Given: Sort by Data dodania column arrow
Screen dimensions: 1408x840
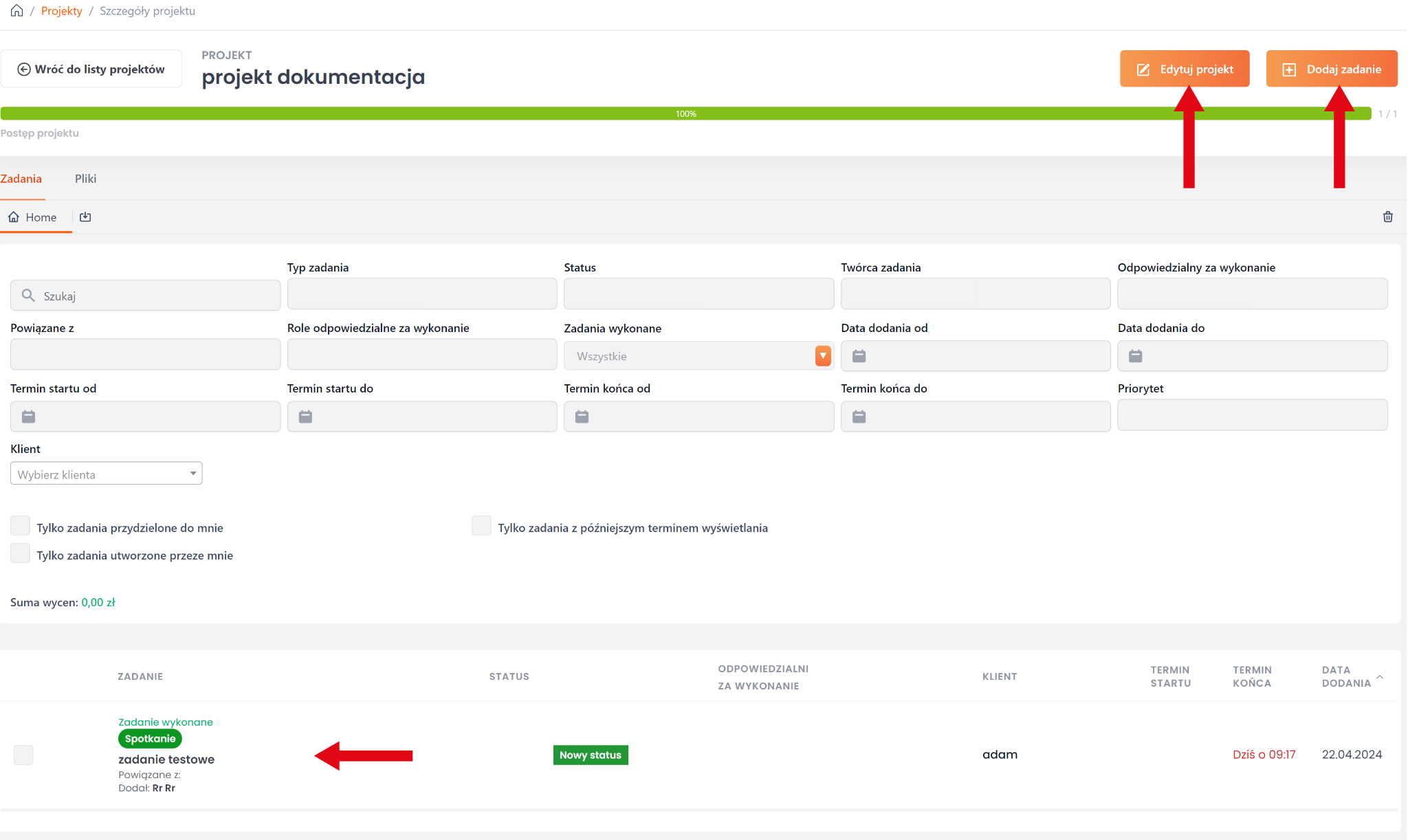Looking at the screenshot, I should 1379,677.
